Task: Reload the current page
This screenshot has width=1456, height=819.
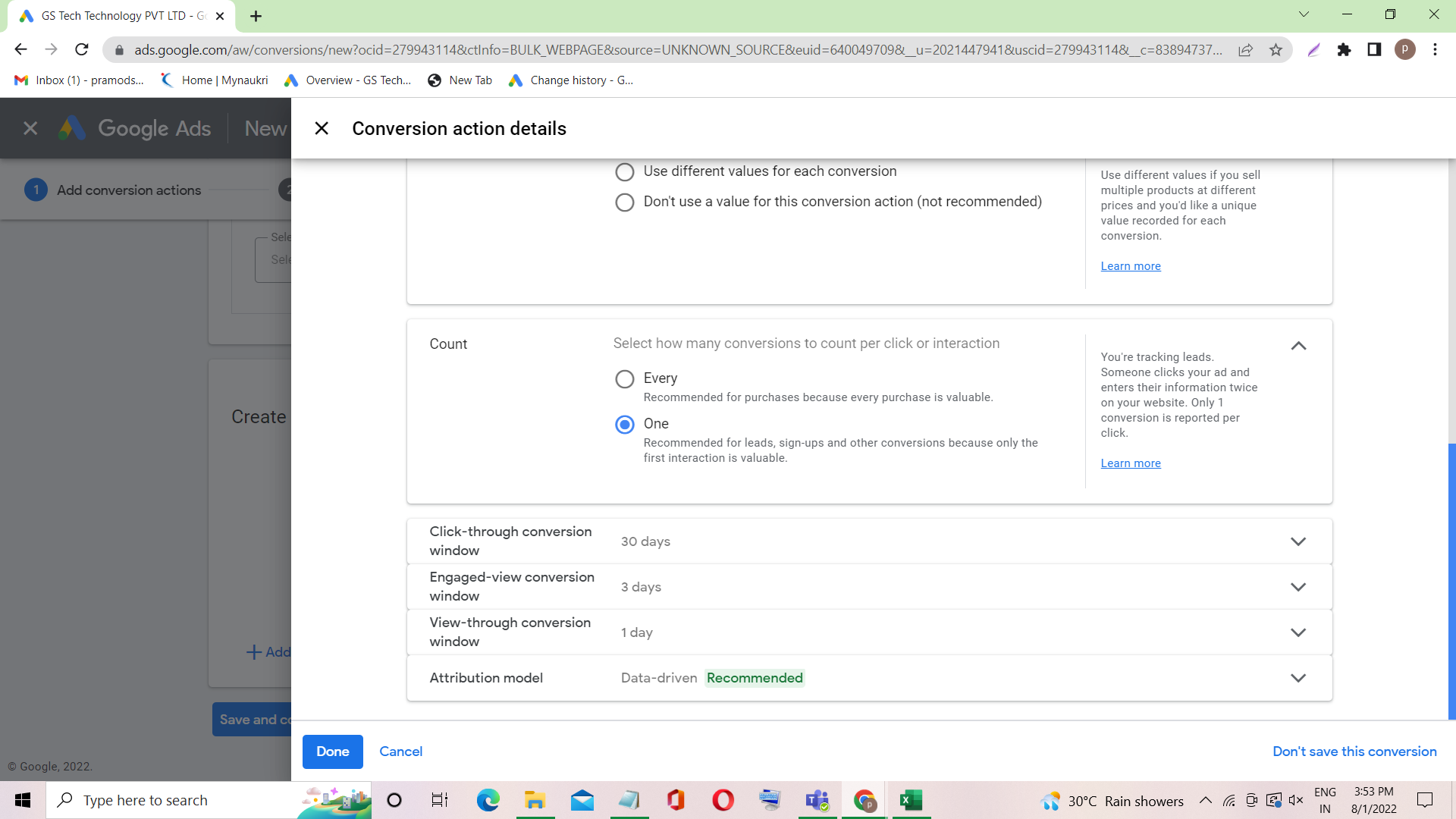Action: click(x=82, y=50)
